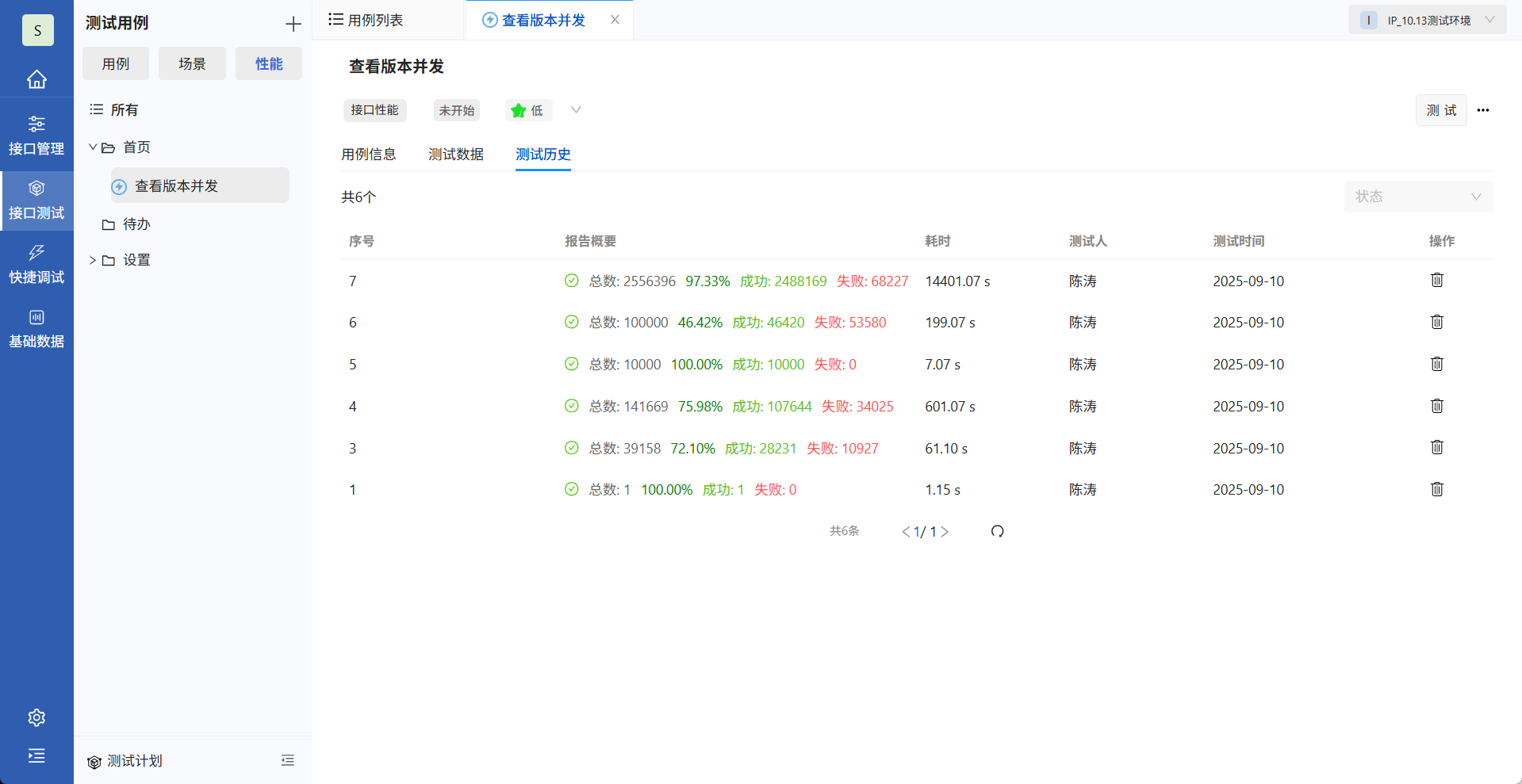Click the home icon in the sidebar
Viewport: 1522px width, 784px height.
(x=36, y=78)
